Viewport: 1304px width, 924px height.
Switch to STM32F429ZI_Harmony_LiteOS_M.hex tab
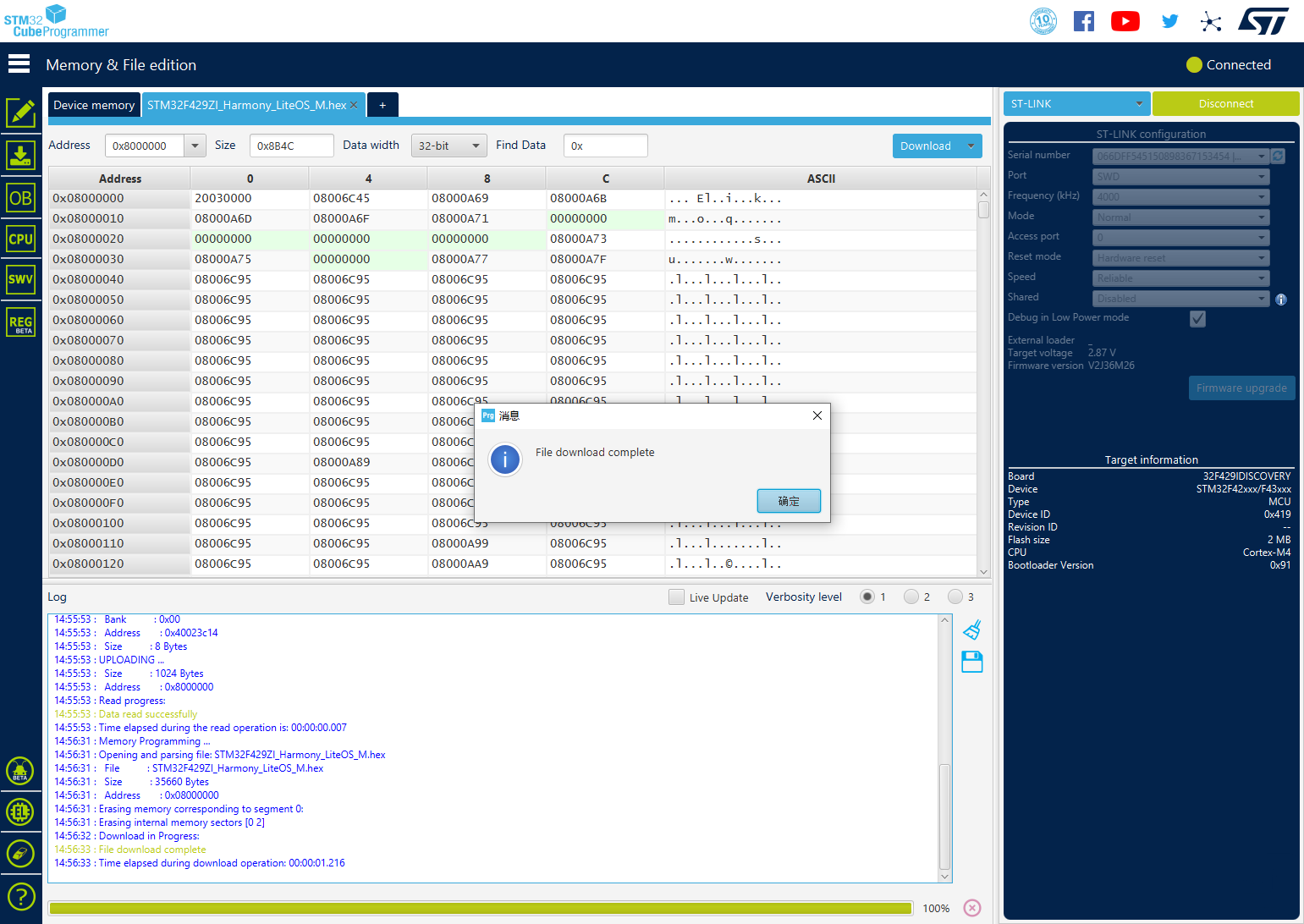[x=246, y=105]
